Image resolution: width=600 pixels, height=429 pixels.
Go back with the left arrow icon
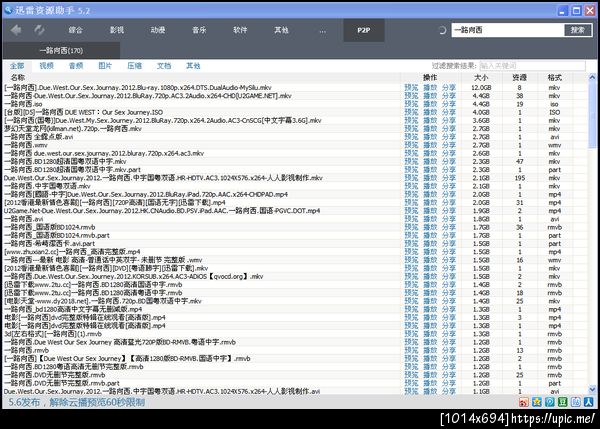[16, 30]
